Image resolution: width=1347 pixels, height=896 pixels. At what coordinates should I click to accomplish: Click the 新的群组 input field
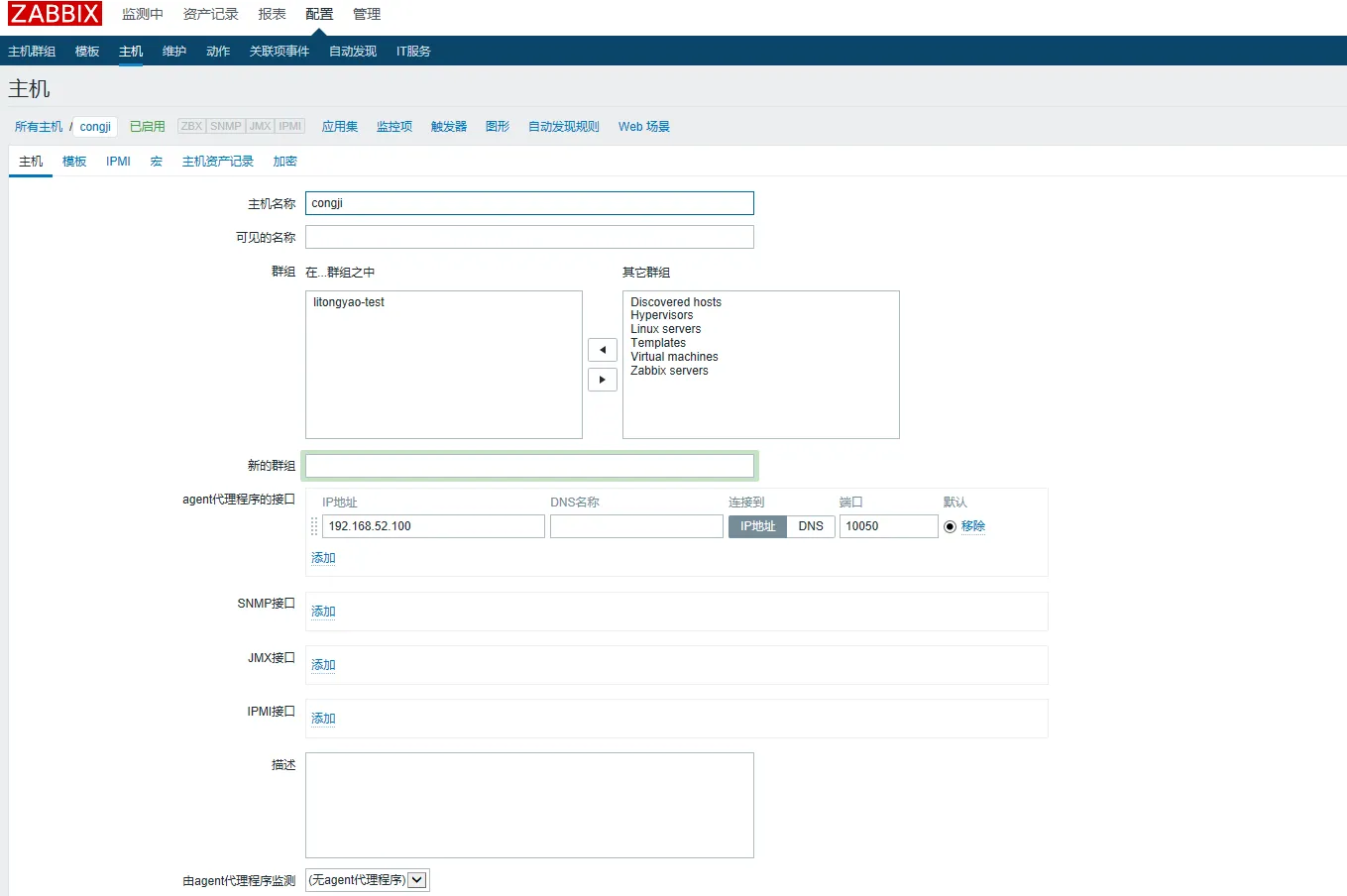[529, 466]
